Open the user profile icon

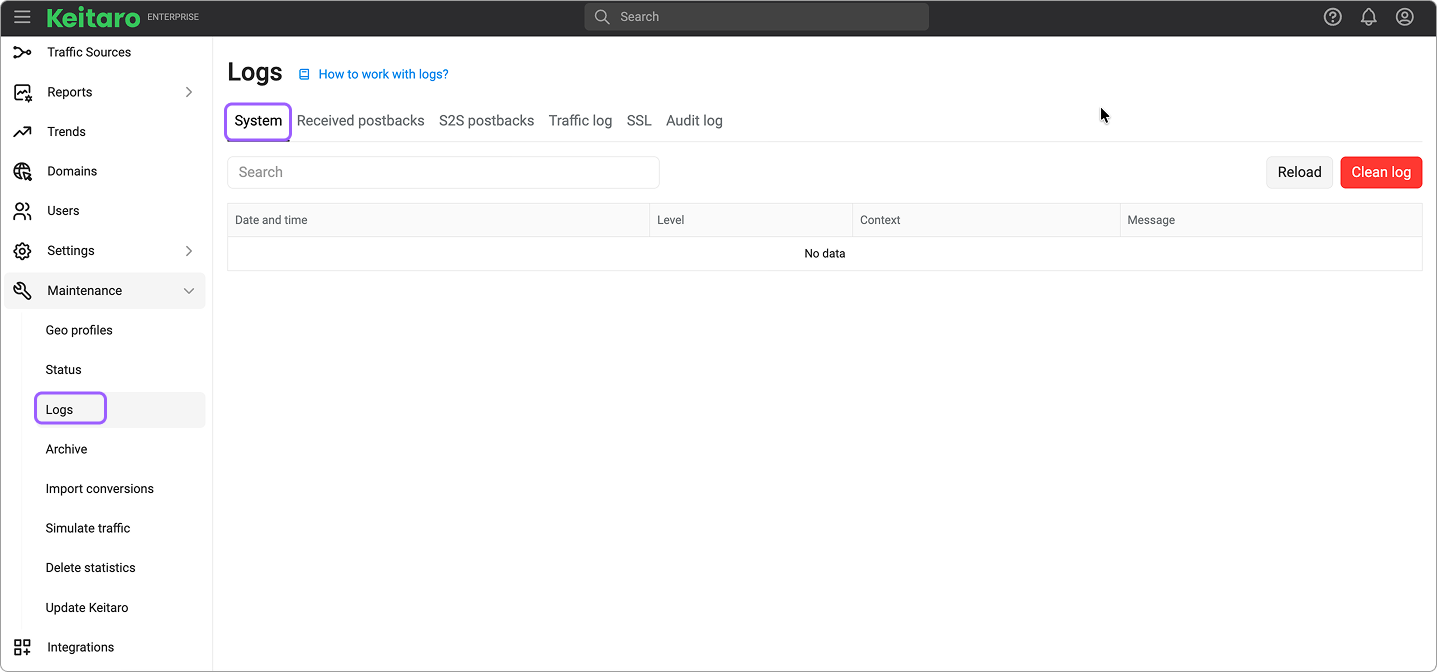[1404, 17]
